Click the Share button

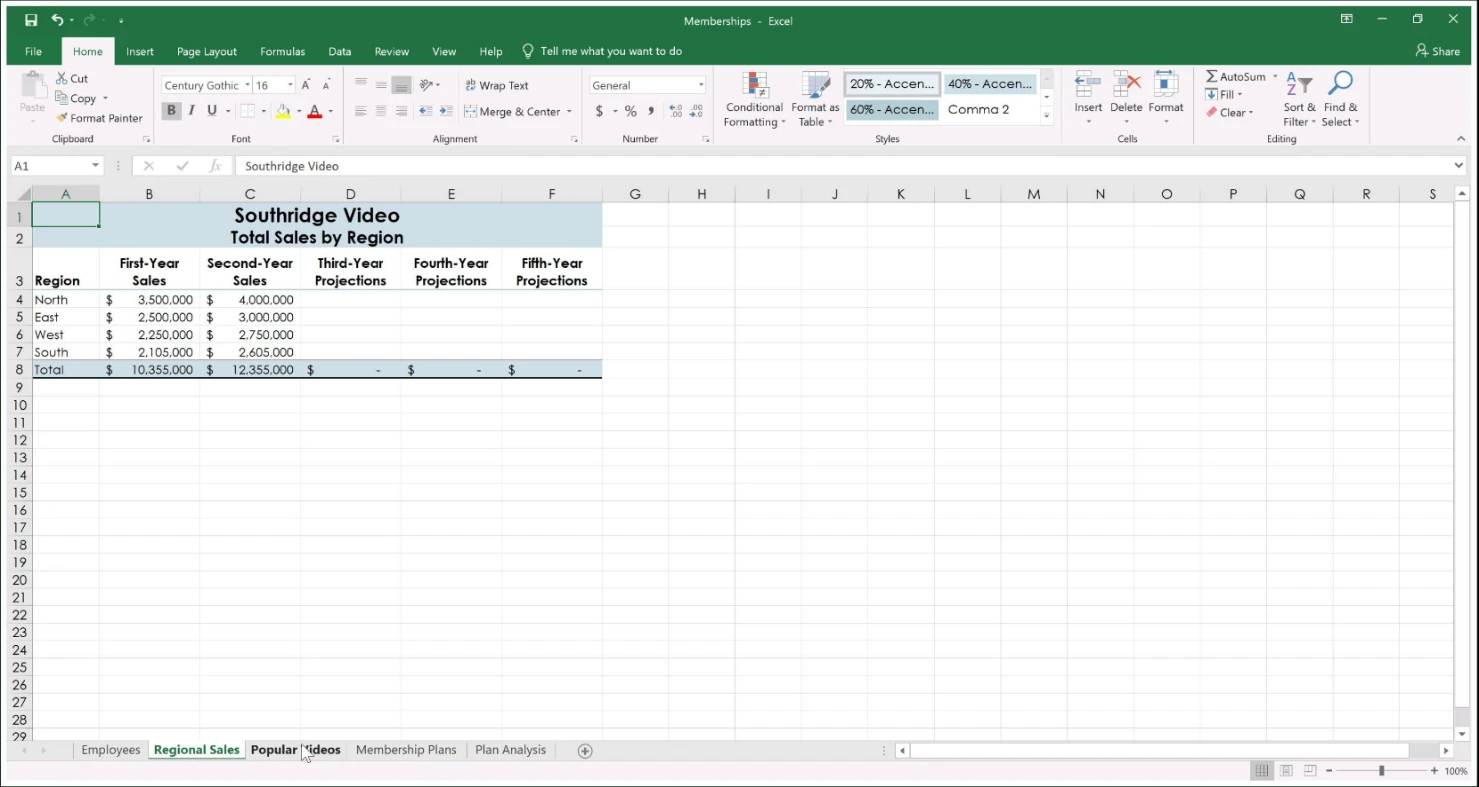[x=1438, y=51]
